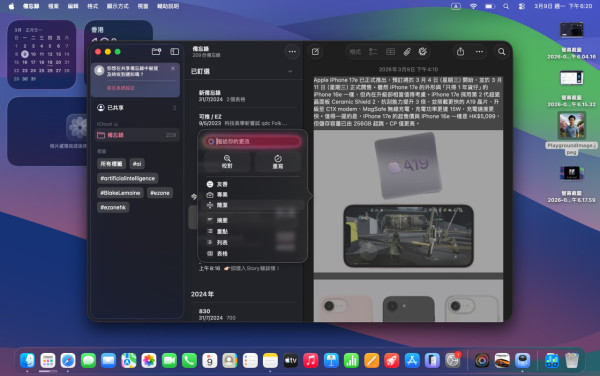Click the describe your change input field
Viewport: 600px width, 376px height.
[x=253, y=142]
